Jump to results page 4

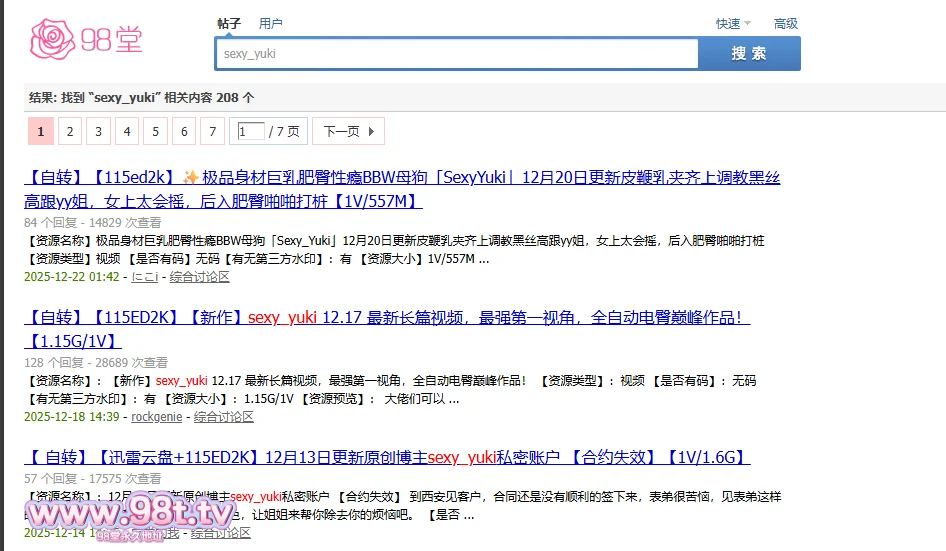pyautogui.click(x=126, y=131)
